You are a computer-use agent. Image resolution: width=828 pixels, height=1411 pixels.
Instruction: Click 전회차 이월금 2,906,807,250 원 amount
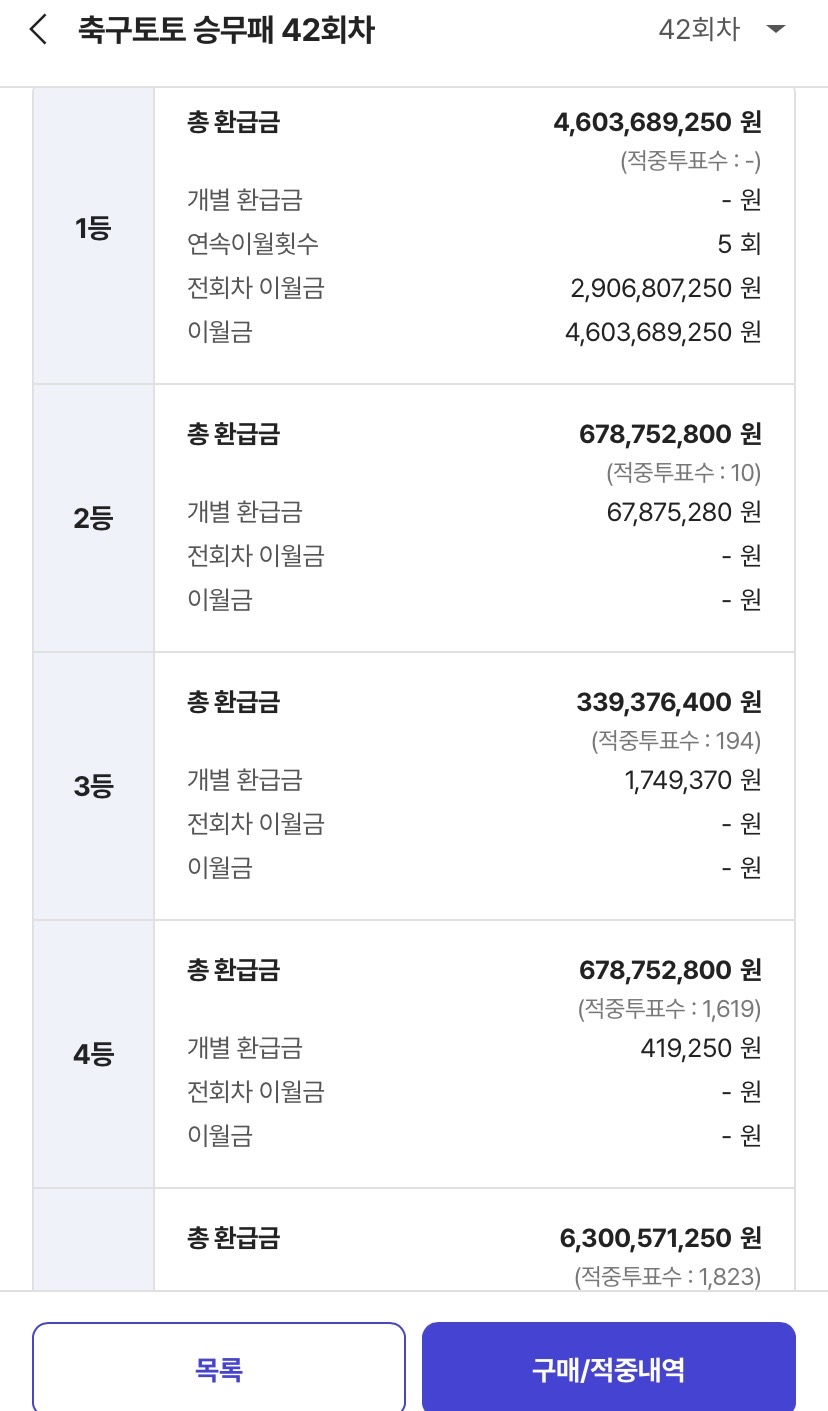(666, 288)
